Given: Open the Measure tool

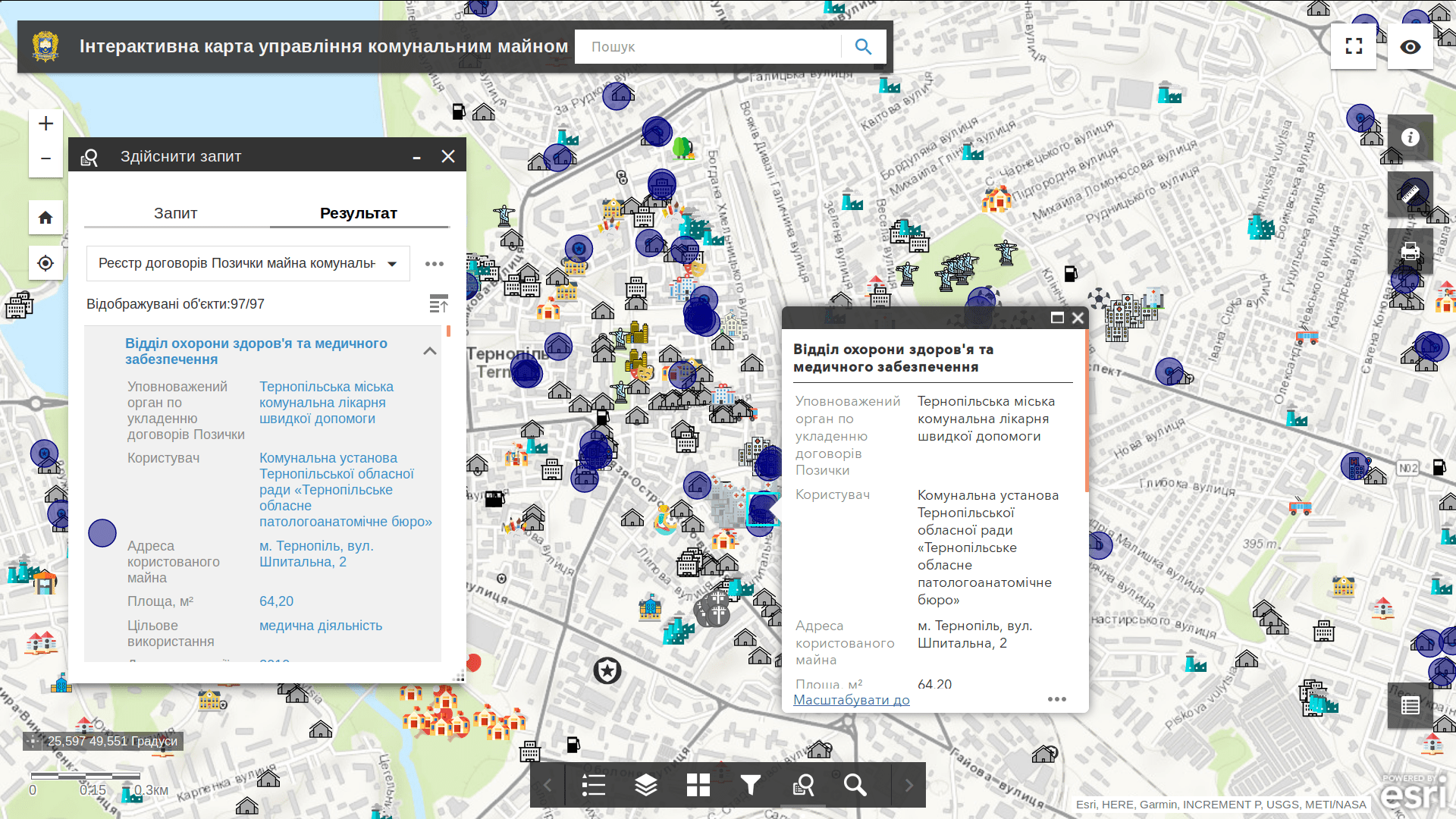Looking at the screenshot, I should tap(1409, 194).
